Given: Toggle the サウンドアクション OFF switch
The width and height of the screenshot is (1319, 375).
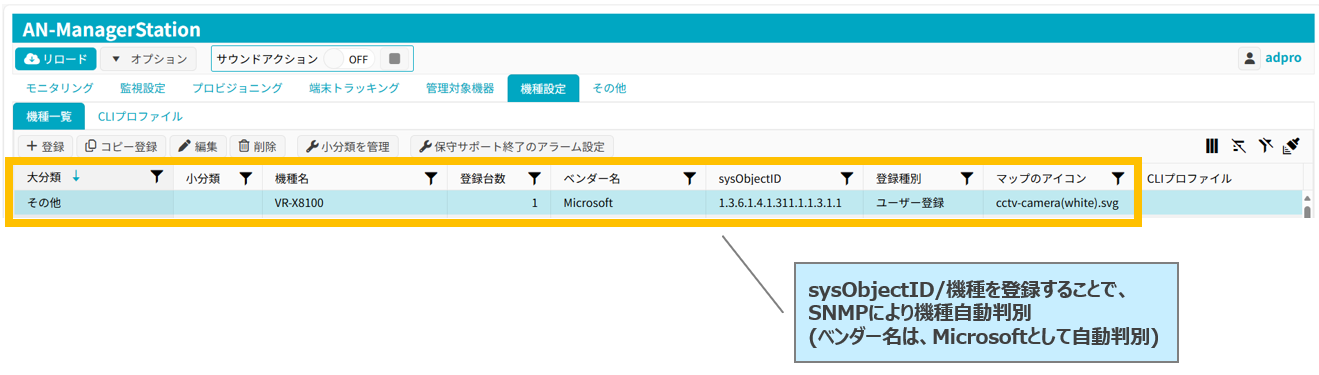Looking at the screenshot, I should click(350, 59).
